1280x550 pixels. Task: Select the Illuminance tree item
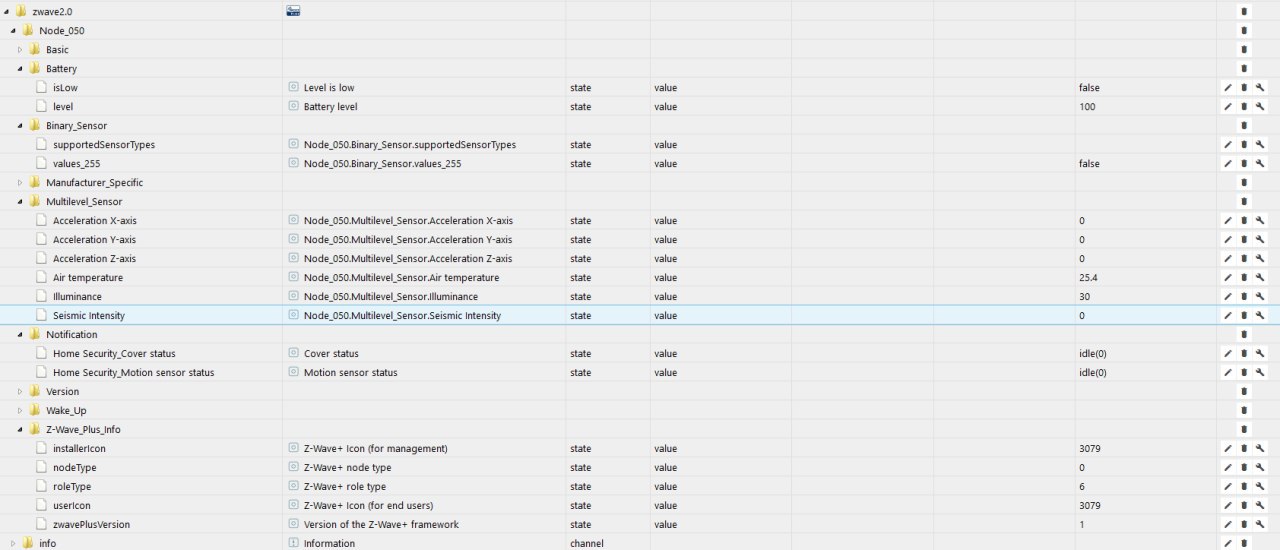(x=77, y=297)
